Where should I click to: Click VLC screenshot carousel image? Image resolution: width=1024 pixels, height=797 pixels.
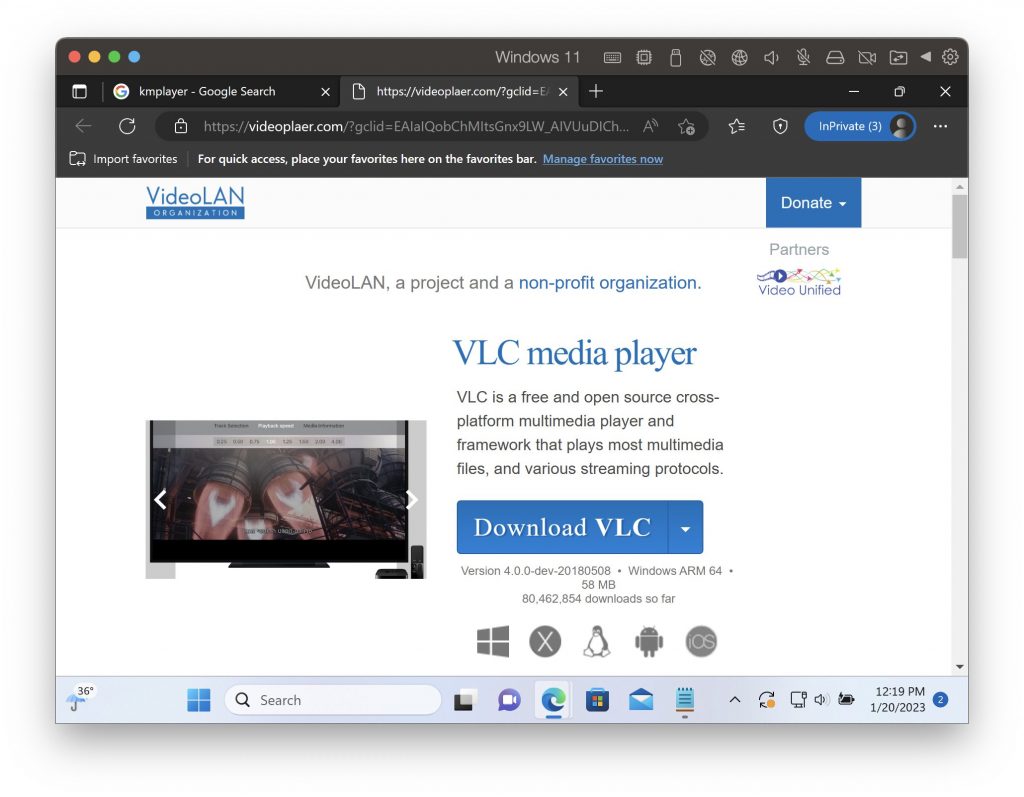pyautogui.click(x=285, y=500)
